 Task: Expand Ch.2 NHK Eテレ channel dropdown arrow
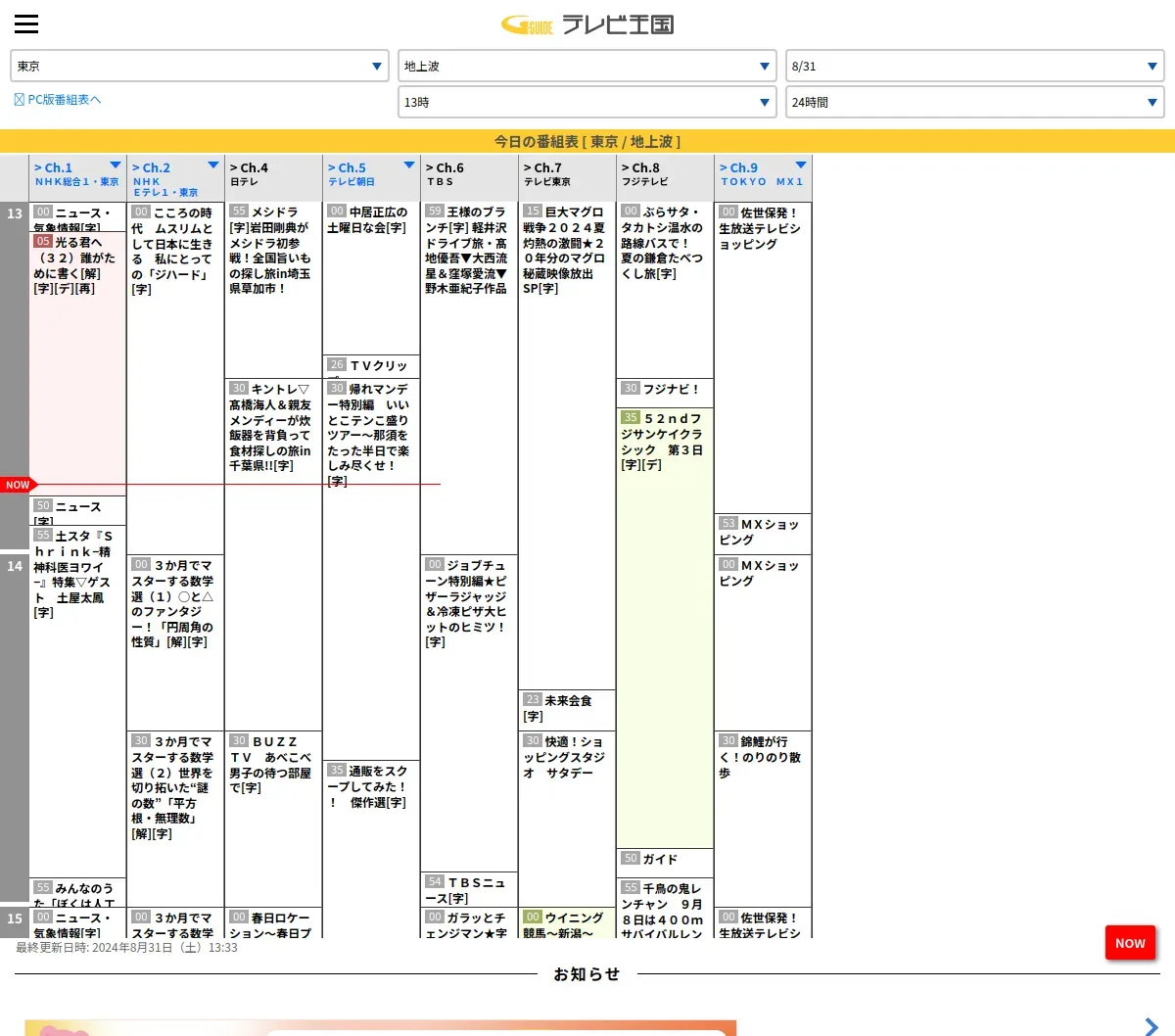point(213,165)
